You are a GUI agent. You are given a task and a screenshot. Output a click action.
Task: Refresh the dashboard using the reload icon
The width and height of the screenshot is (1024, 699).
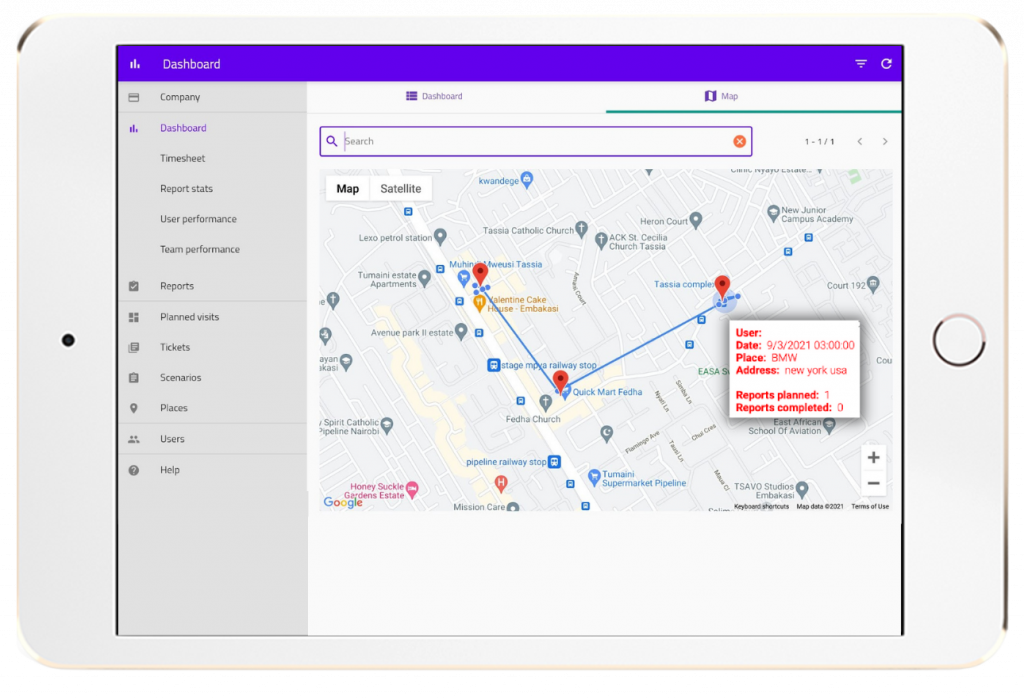[887, 63]
